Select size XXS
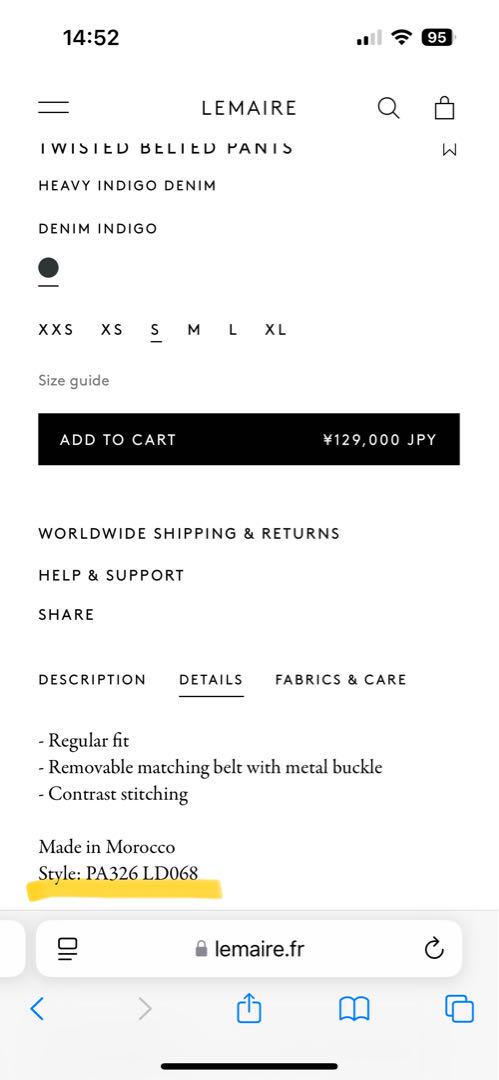This screenshot has width=499, height=1080. pos(56,330)
